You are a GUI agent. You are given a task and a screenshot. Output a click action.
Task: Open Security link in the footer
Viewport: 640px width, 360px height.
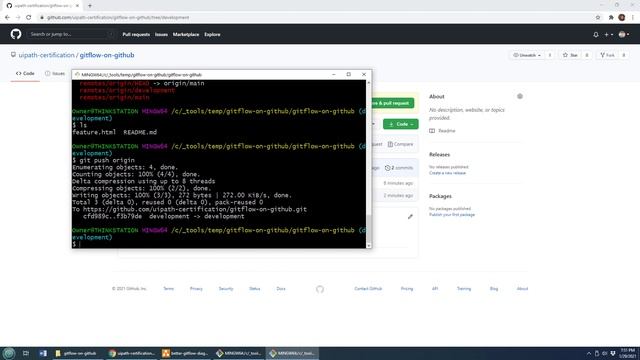[x=226, y=289]
